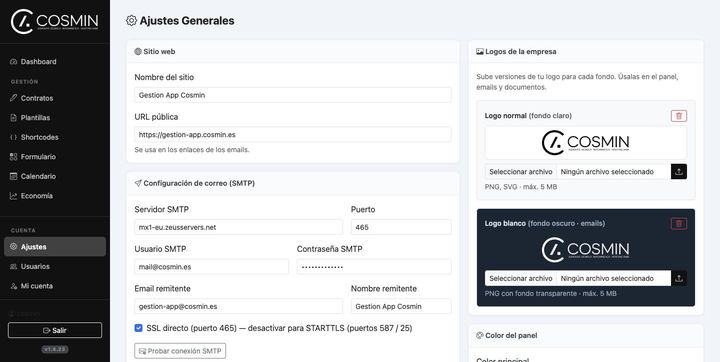Image resolution: width=720 pixels, height=362 pixels.
Task: Click Probar conexión SMTP button
Action: (180, 351)
